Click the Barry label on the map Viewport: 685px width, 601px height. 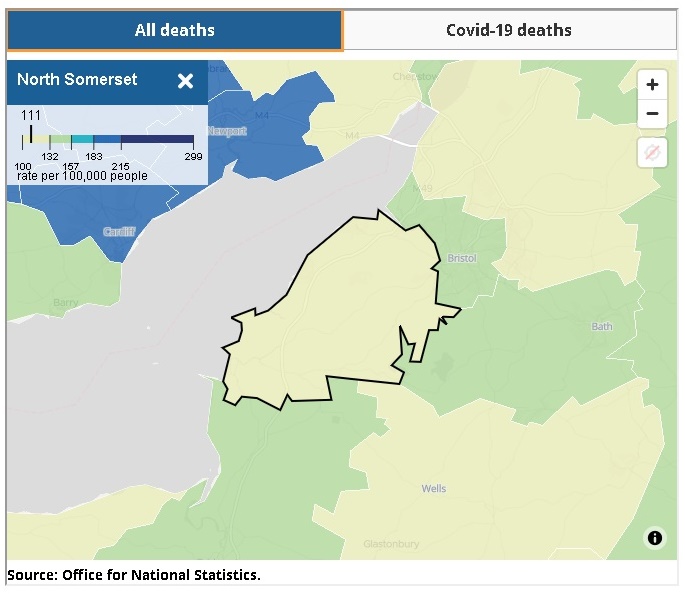pos(65,302)
